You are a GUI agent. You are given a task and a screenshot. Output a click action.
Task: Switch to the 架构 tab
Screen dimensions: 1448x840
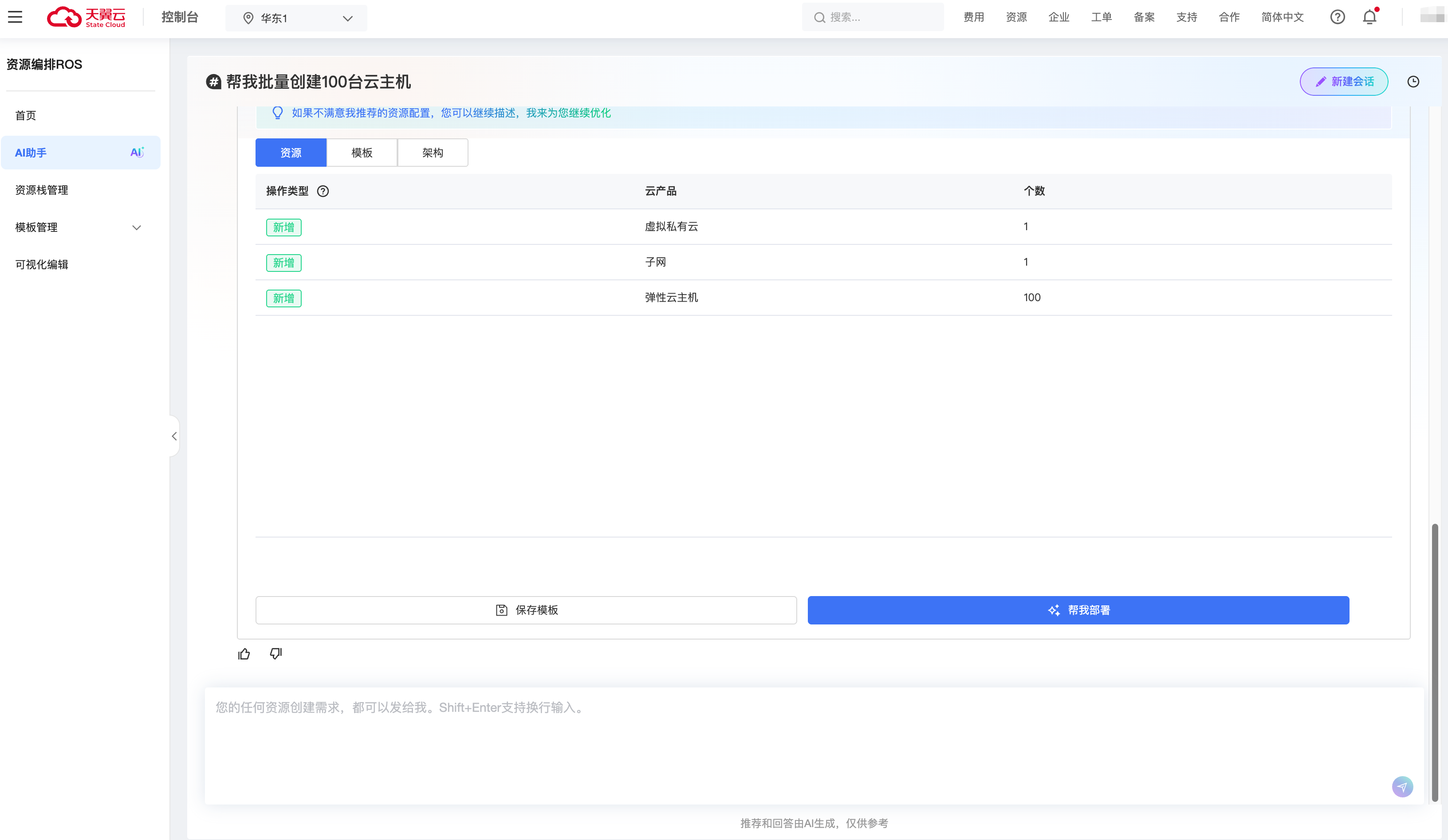click(x=433, y=153)
